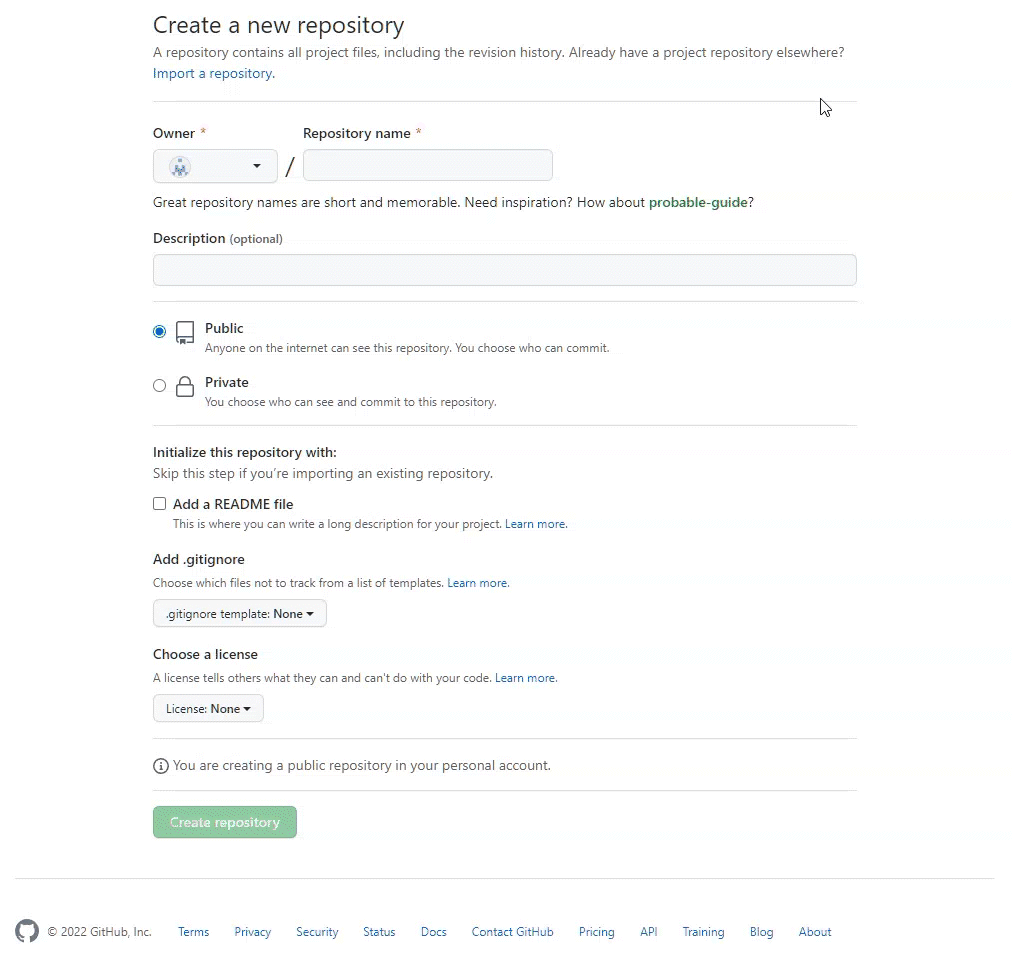Click the info circle icon above Create repository
The image size is (1012, 954).
[161, 765]
